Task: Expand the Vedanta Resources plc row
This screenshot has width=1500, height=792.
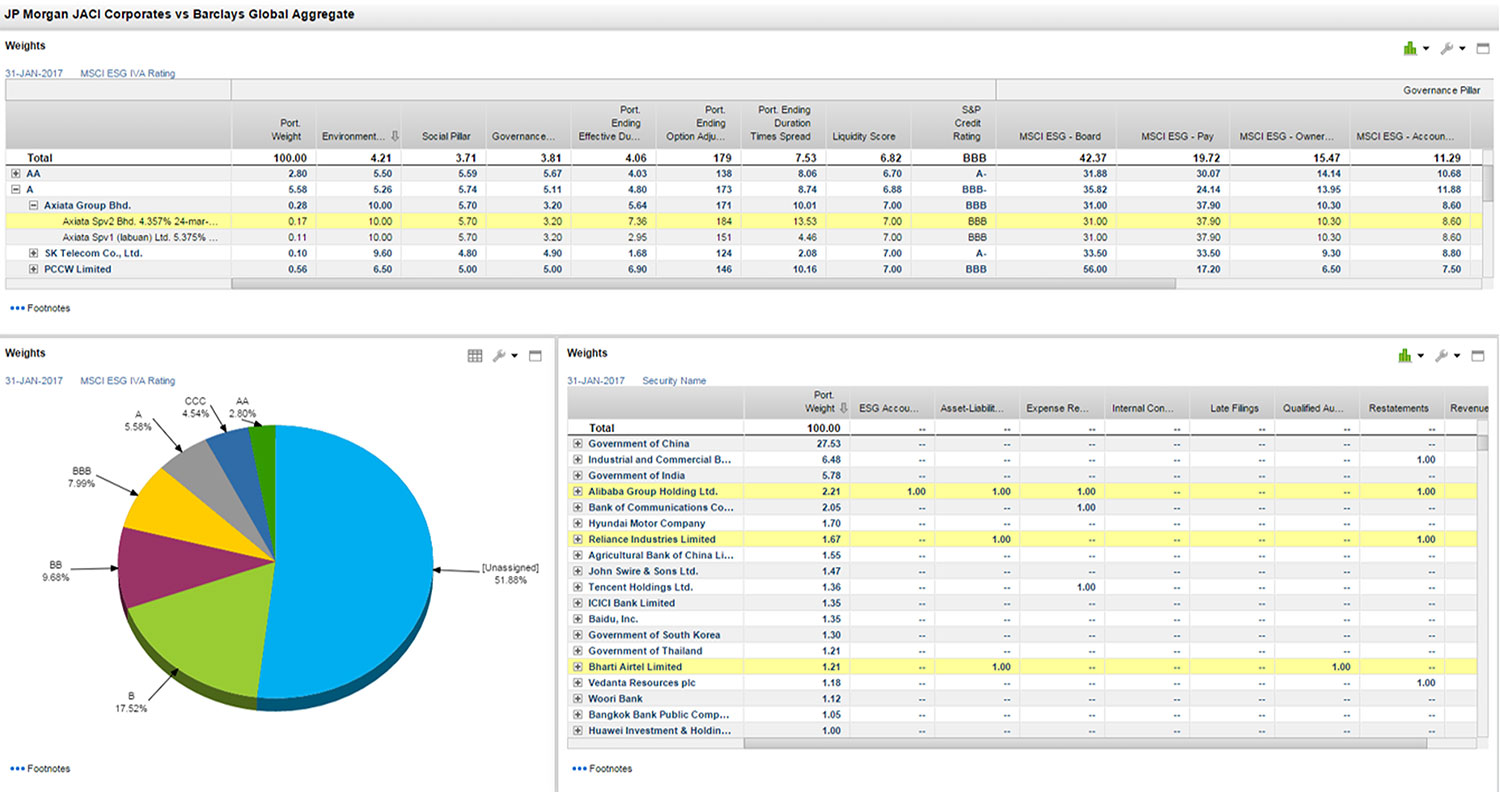Action: 578,683
